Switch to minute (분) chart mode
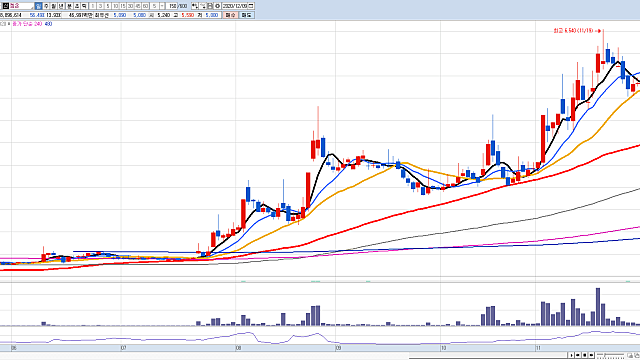This screenshot has width=640, height=360. tap(69, 6)
